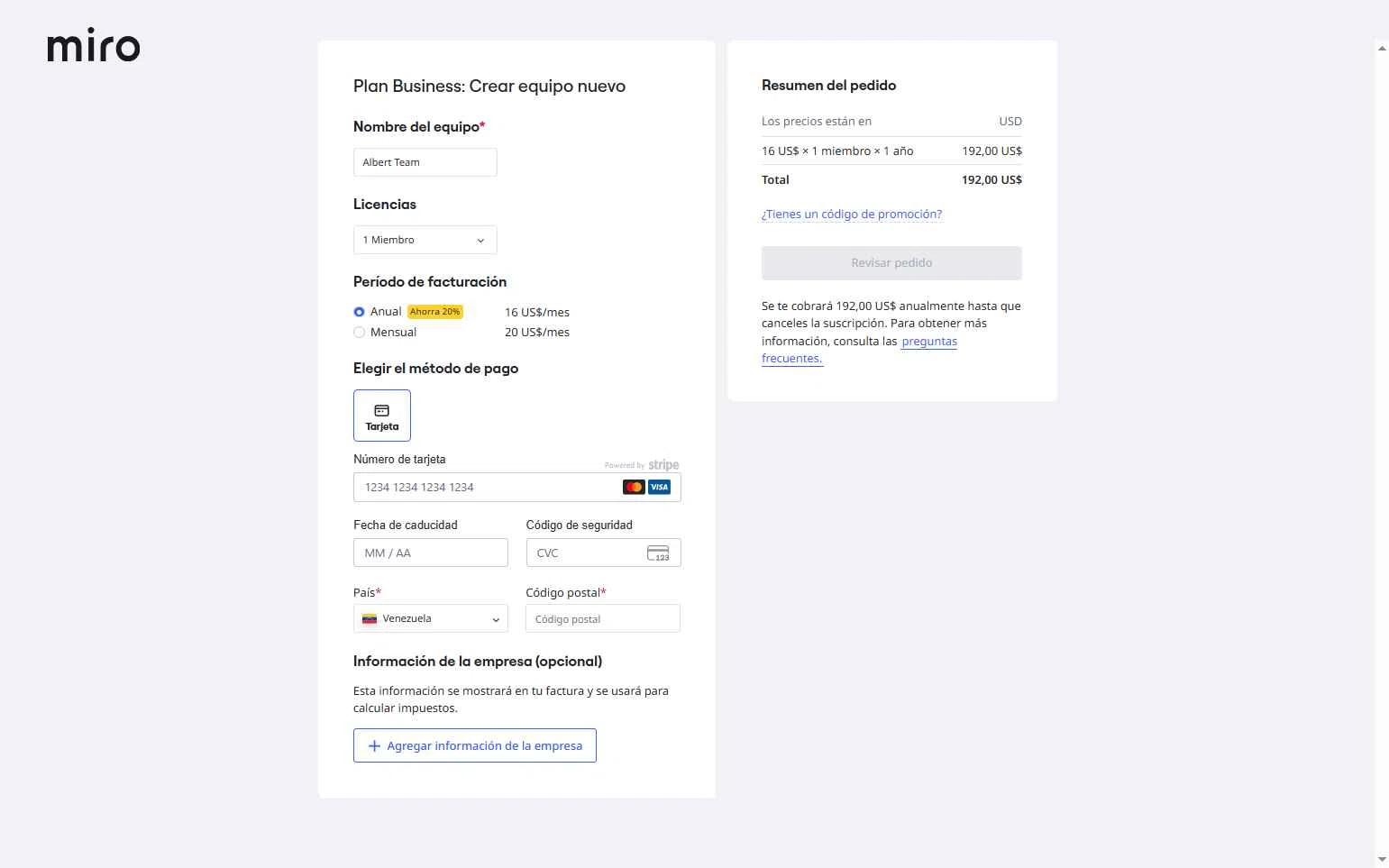This screenshot has width=1389, height=868.
Task: Open the promotion code link
Action: 852,215
